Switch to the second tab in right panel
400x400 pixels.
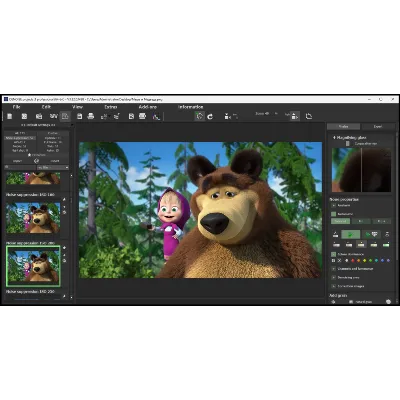pos(378,126)
